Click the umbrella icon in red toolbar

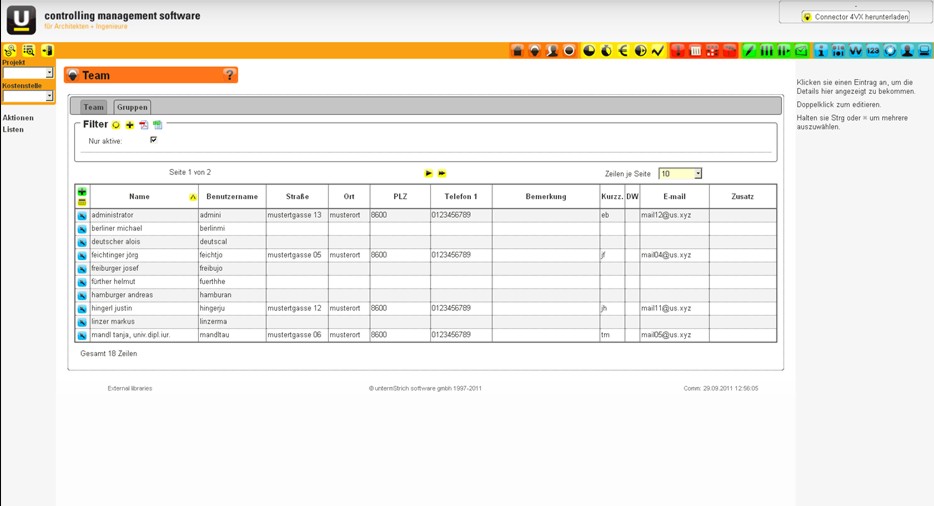click(x=730, y=51)
